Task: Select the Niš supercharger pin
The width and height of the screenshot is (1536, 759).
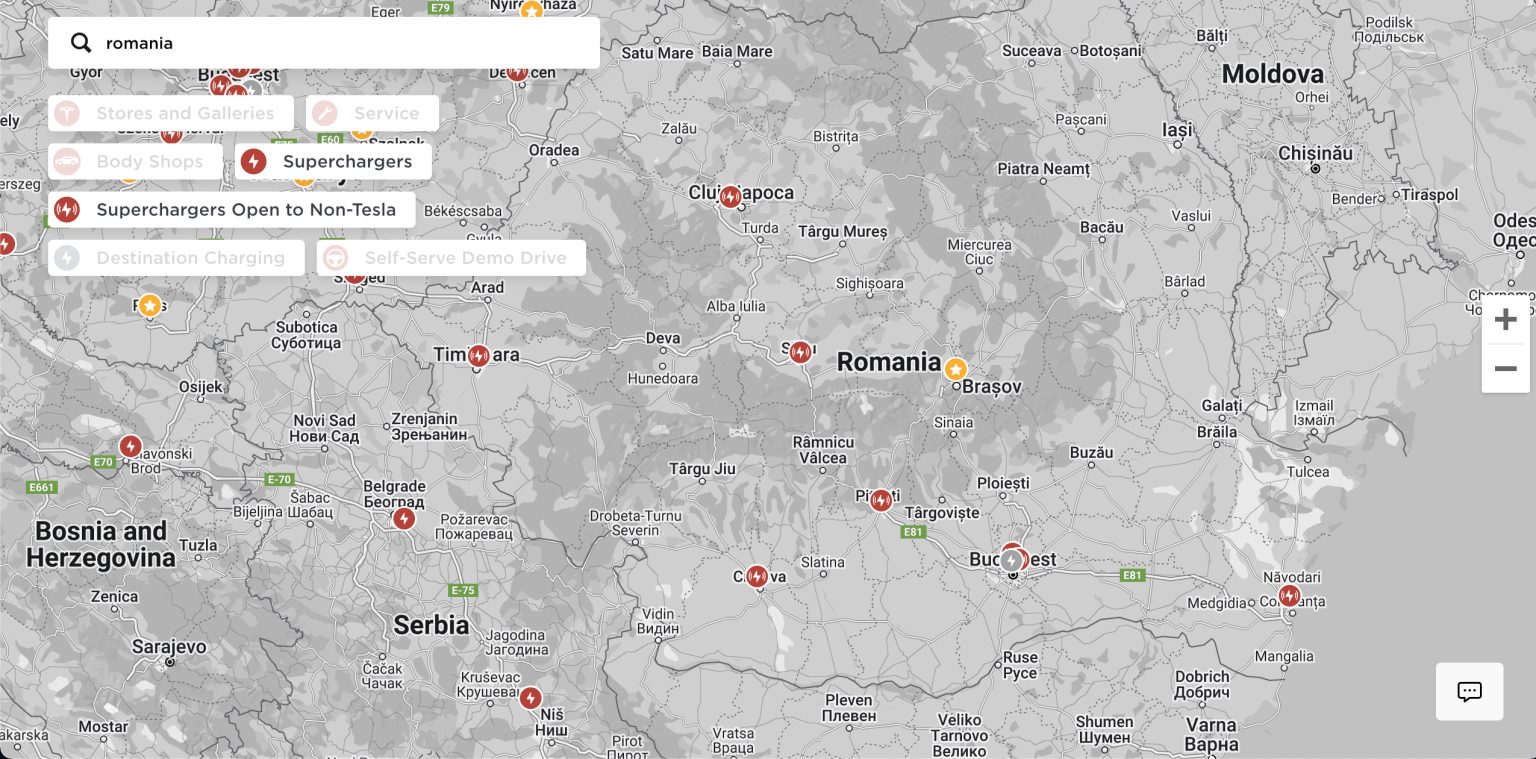Action: 530,697
